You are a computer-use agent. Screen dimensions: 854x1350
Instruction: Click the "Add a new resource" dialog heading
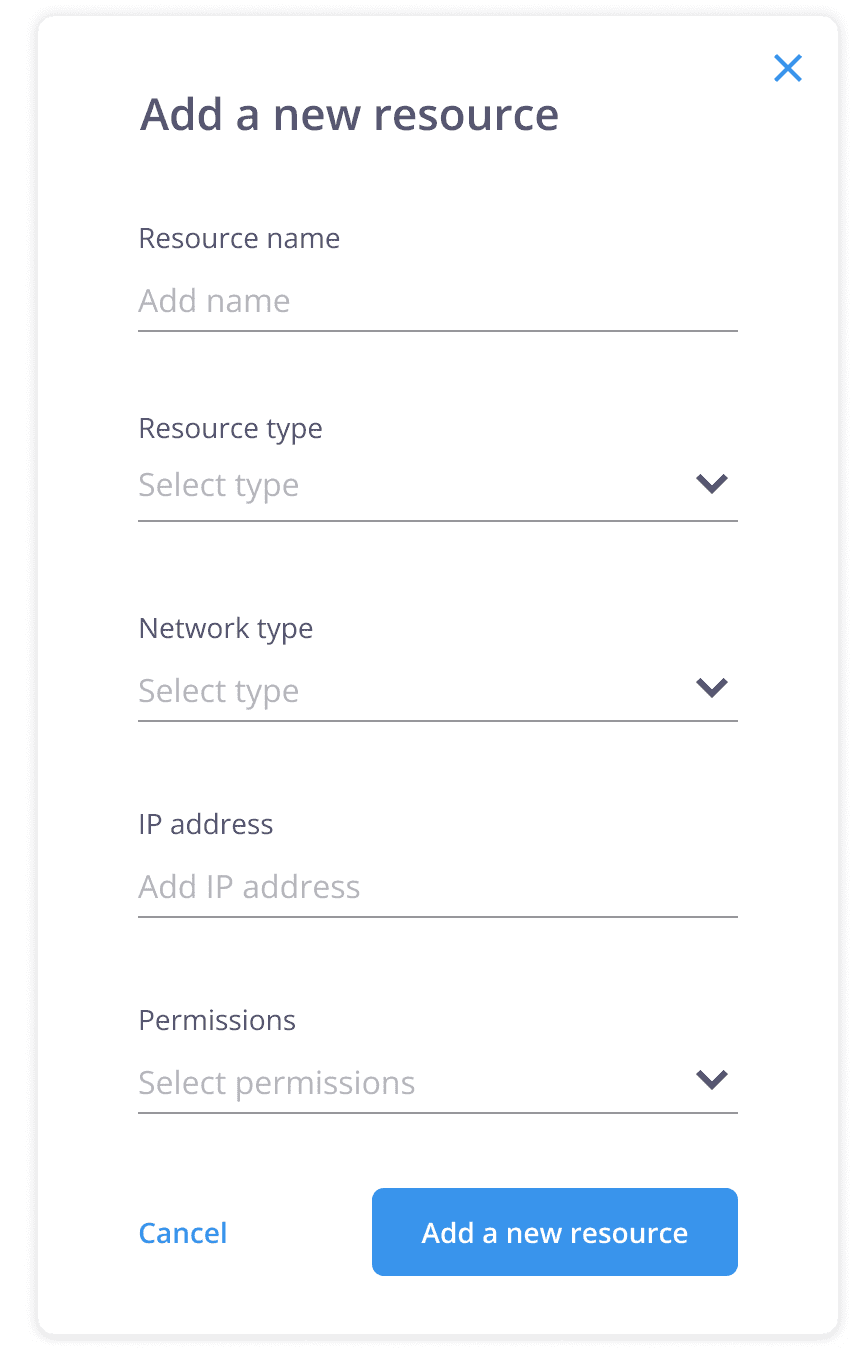[349, 115]
